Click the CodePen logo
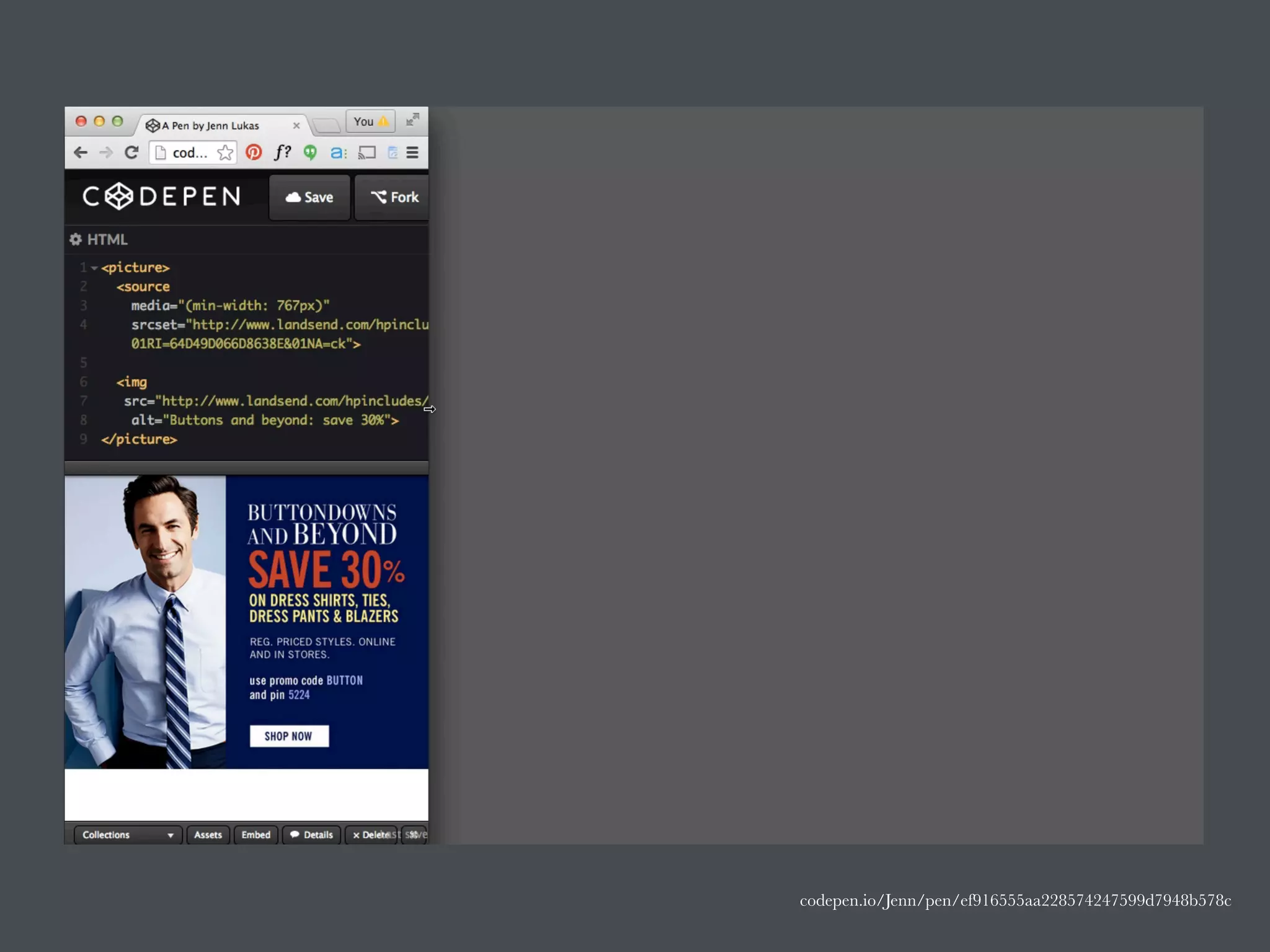Viewport: 1270px width, 952px height. pos(161,196)
